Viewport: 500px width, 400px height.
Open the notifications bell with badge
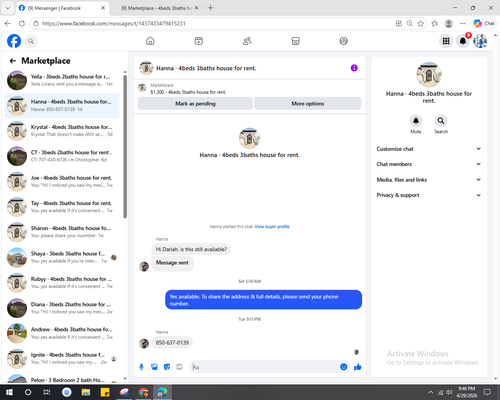click(463, 41)
